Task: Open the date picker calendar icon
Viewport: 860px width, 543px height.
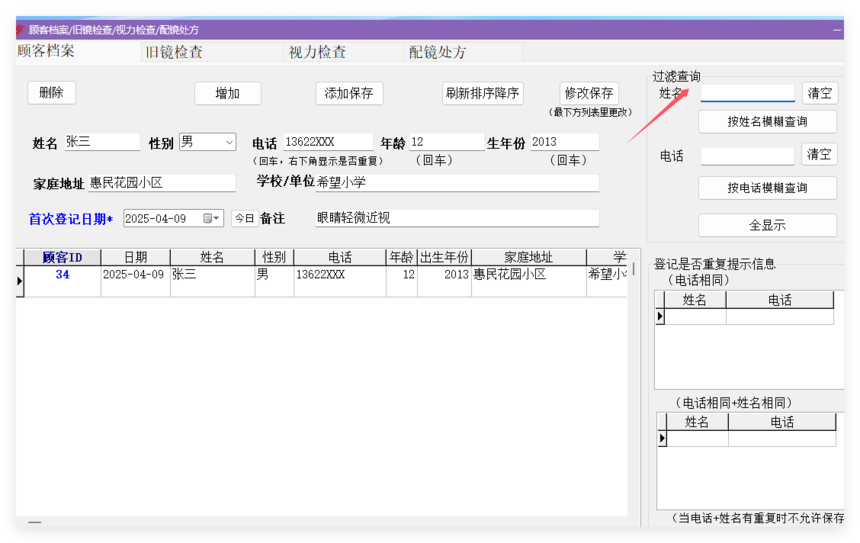Action: (211, 218)
